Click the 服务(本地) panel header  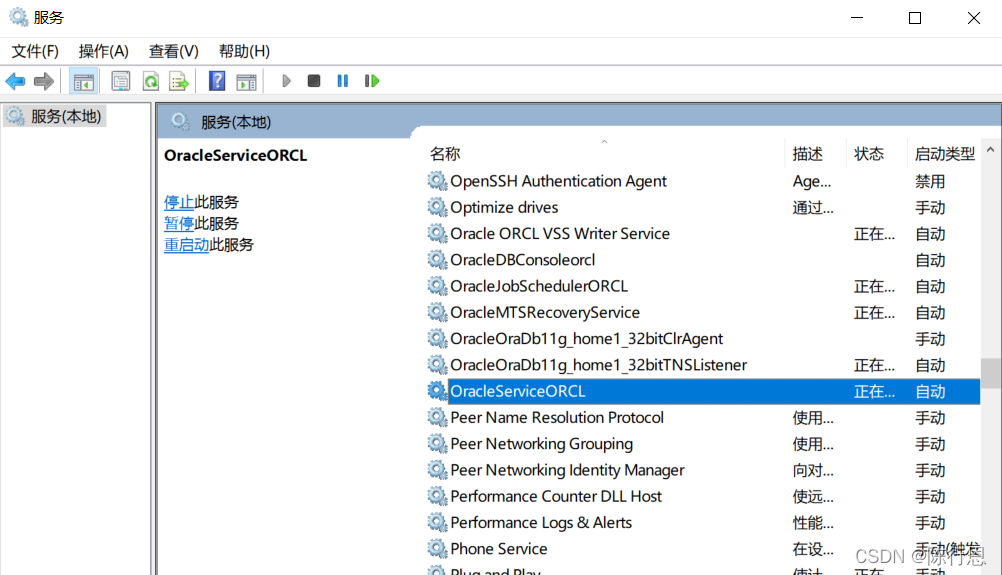(236, 122)
